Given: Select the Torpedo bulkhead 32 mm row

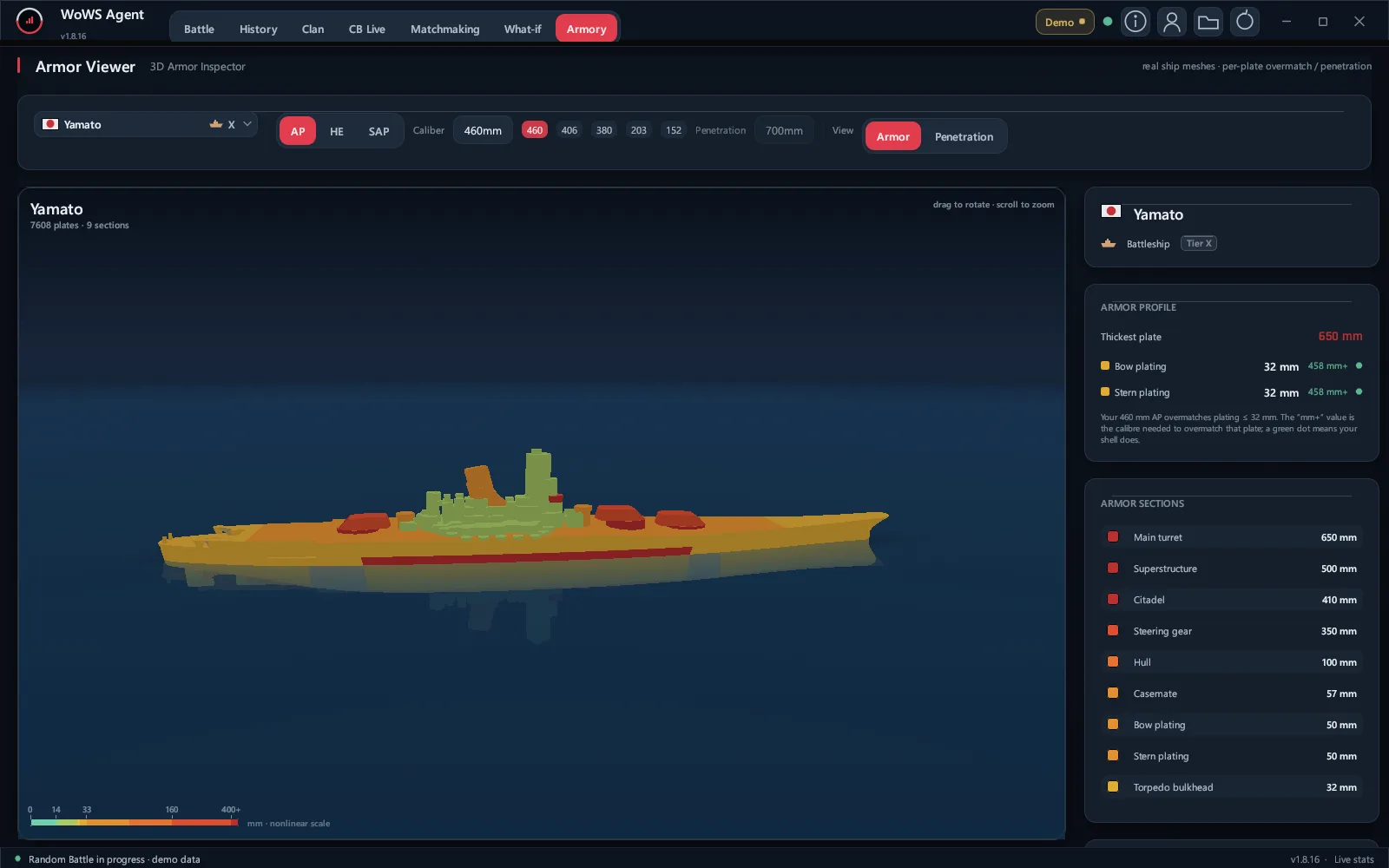Looking at the screenshot, I should (1231, 787).
